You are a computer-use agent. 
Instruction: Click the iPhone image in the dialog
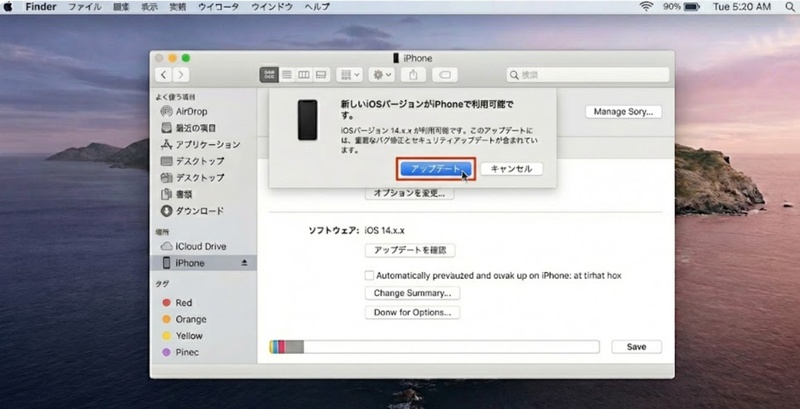tap(308, 120)
